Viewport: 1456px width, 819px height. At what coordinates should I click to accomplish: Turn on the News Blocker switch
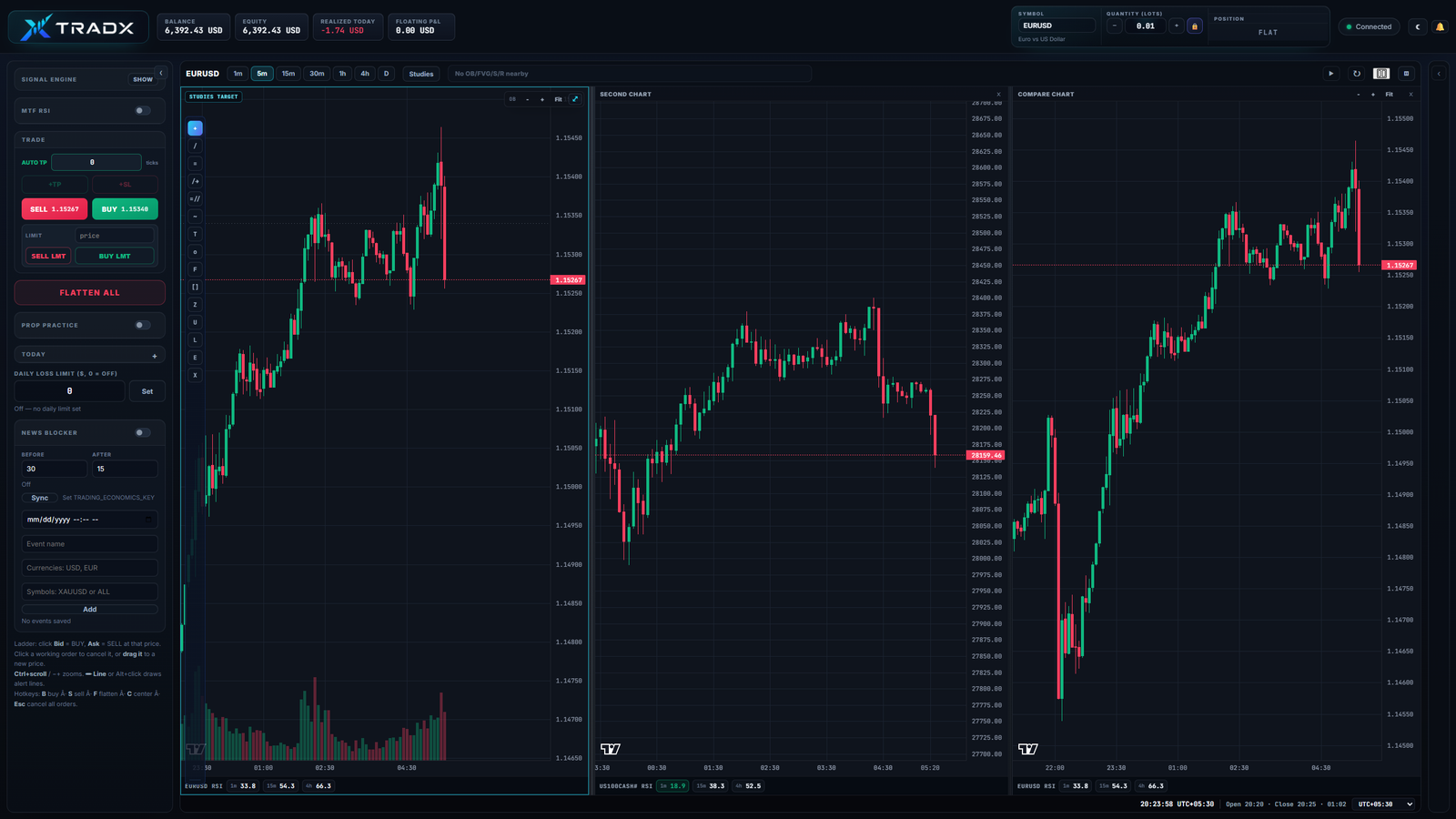142,432
